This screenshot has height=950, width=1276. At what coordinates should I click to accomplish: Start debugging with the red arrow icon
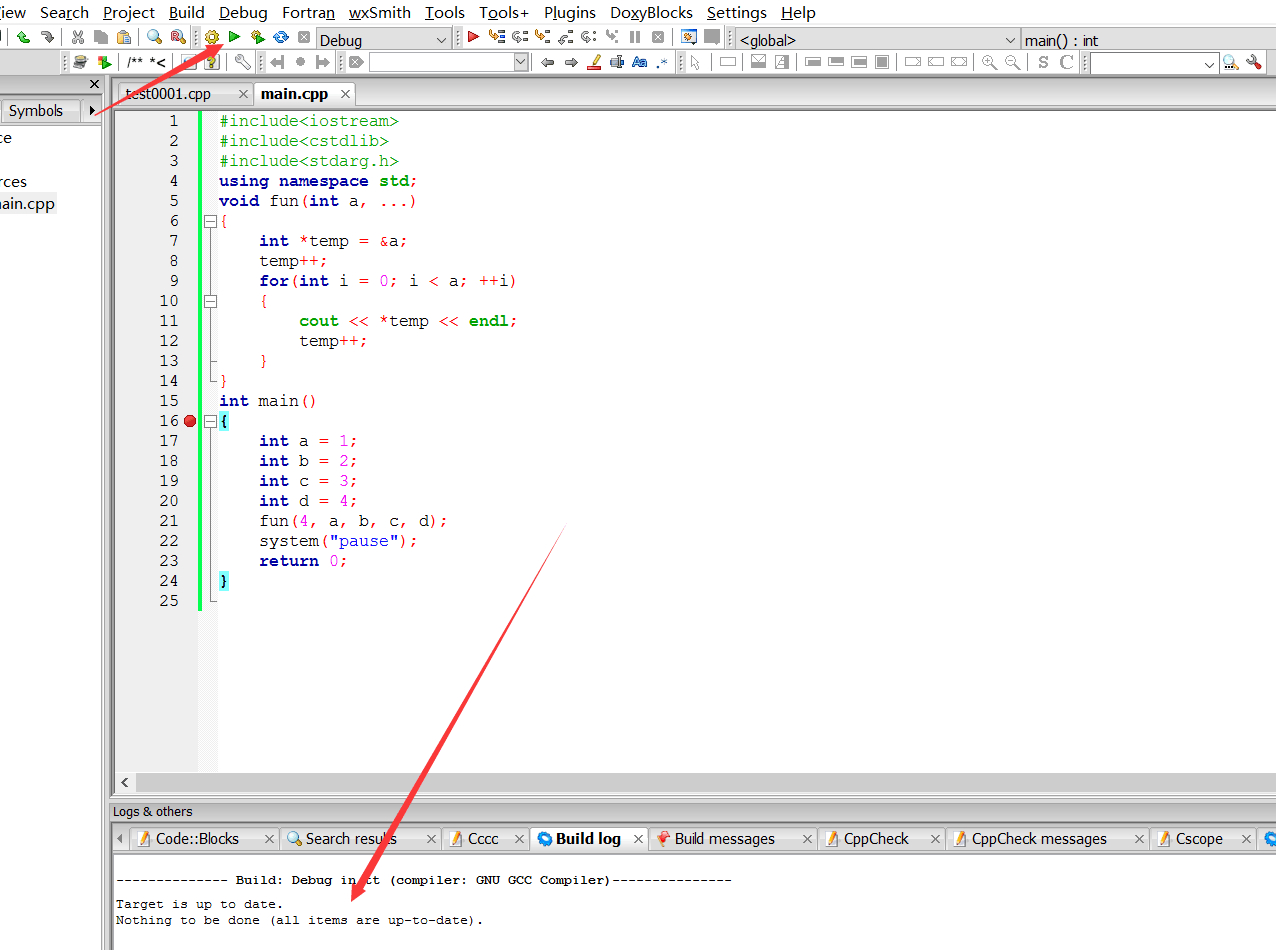tap(473, 37)
